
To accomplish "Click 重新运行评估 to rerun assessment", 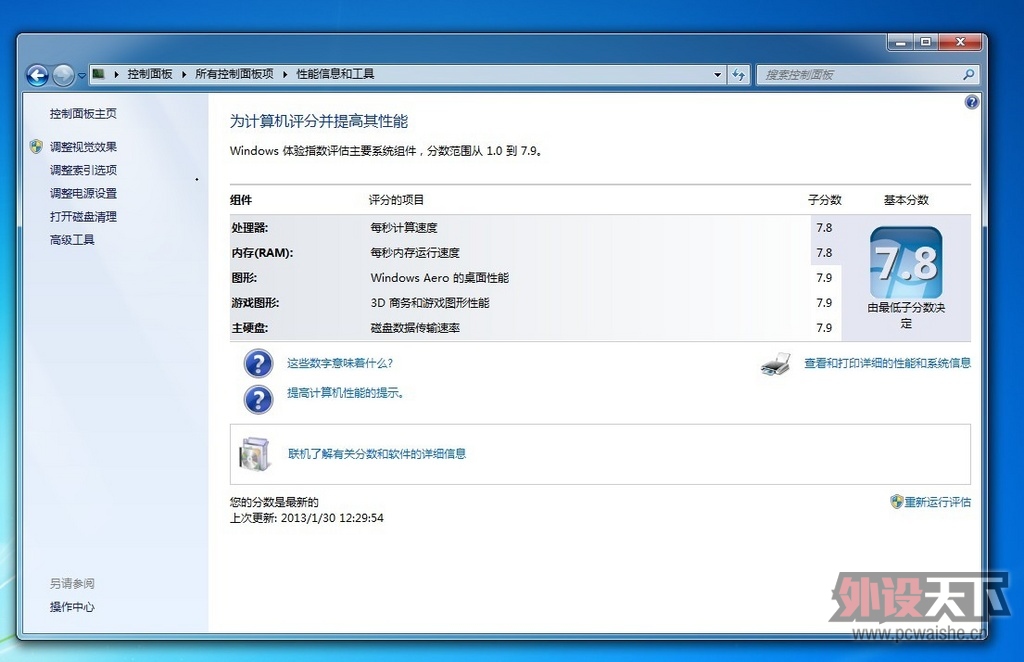I will 937,502.
